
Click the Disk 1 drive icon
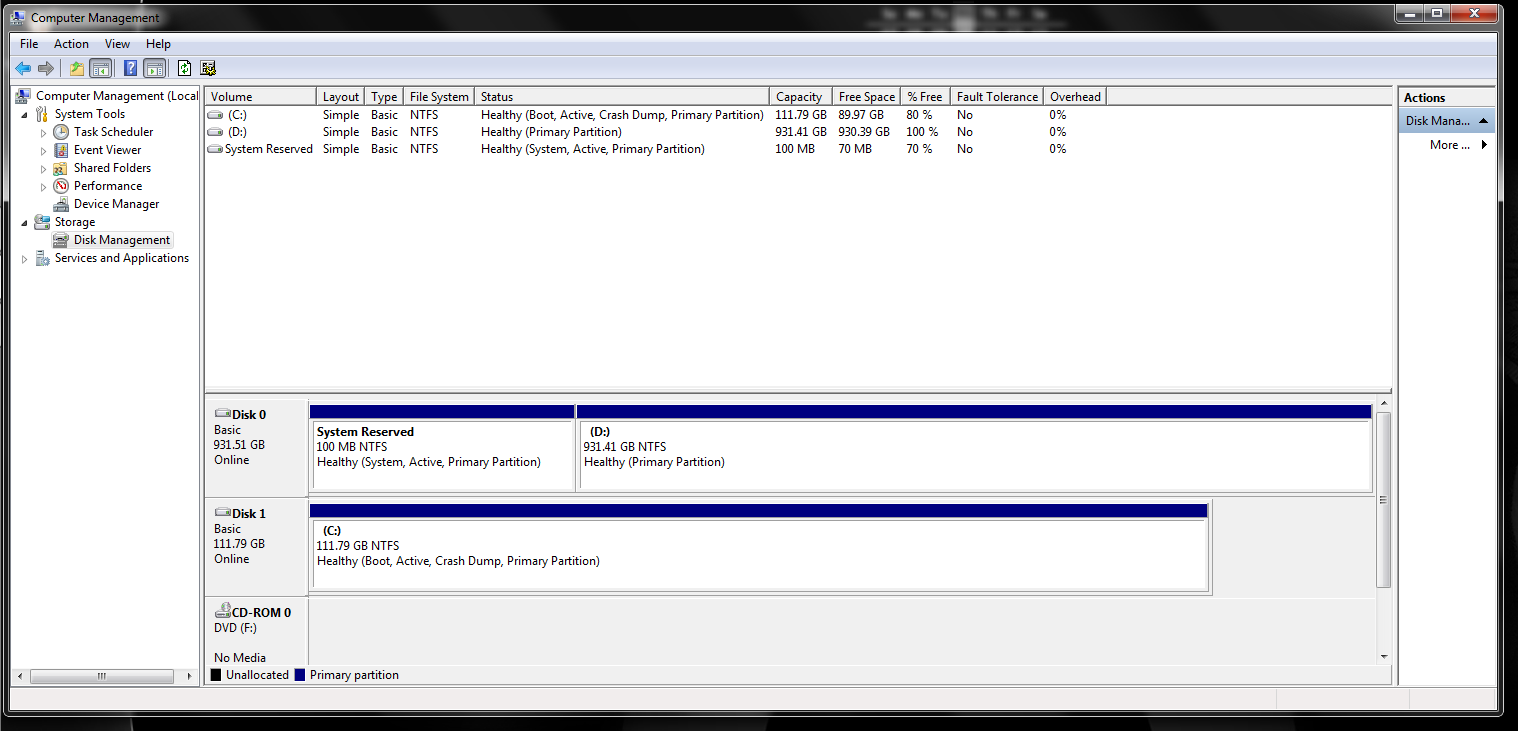[x=222, y=513]
